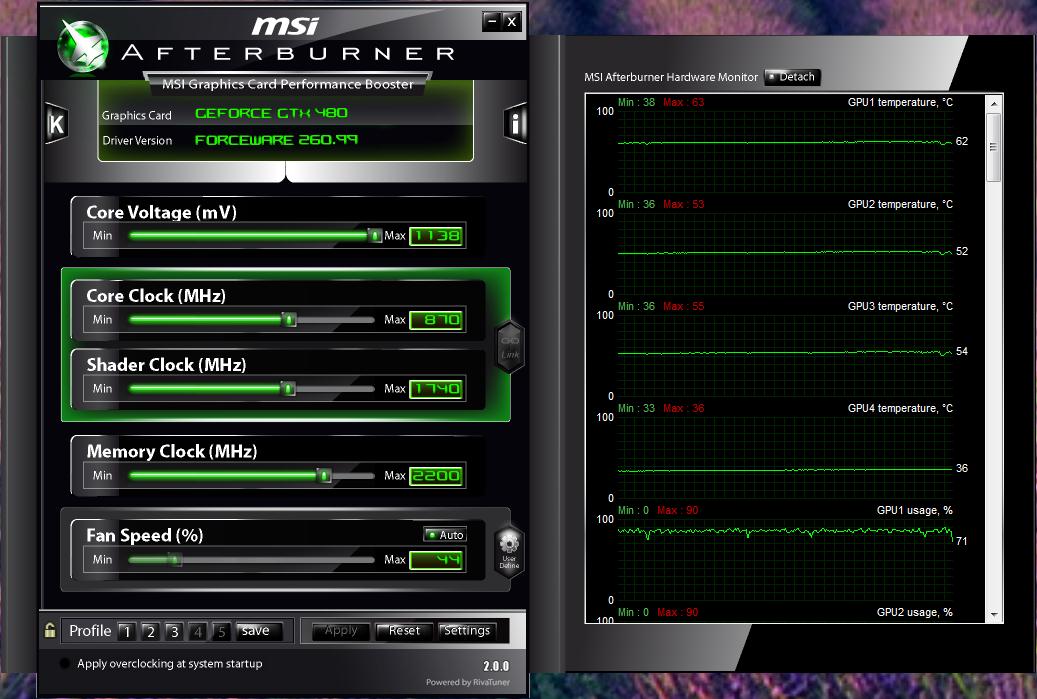1037x699 pixels.
Task: Click the GPU4 temperature graph
Action: [x=785, y=457]
